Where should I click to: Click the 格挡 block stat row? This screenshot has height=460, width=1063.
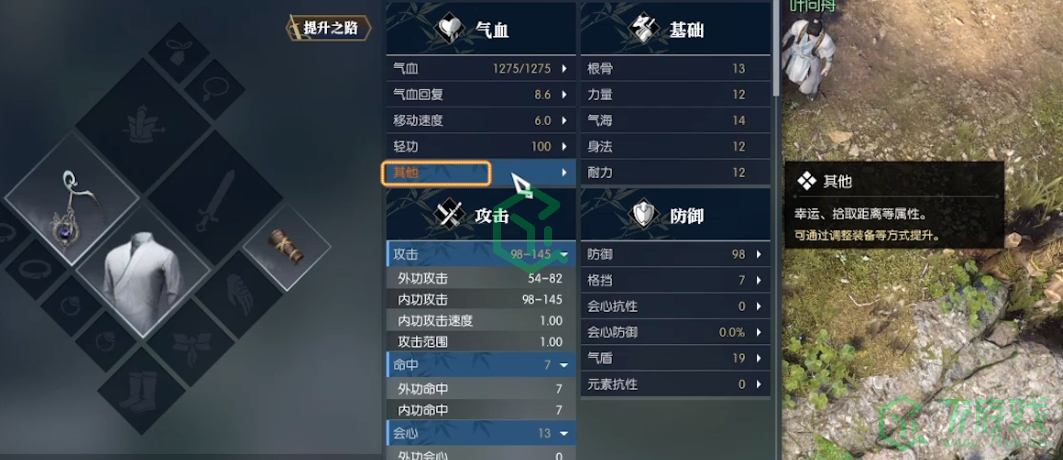point(675,280)
